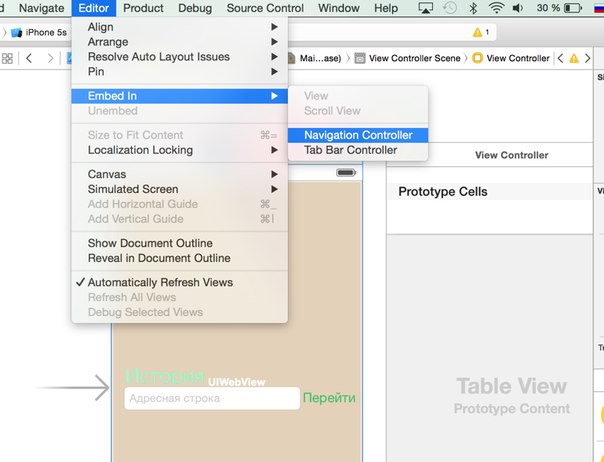
Task: Click View Controller breadcrumb item
Action: coord(511,59)
